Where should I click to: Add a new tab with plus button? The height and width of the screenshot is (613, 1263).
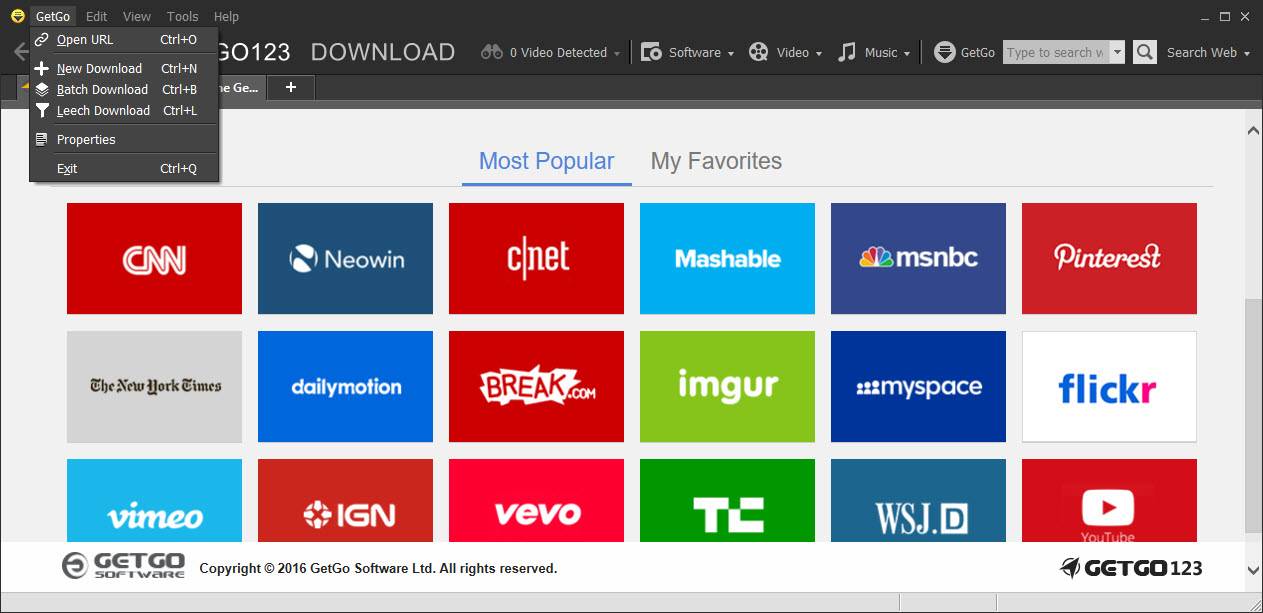tap(291, 88)
